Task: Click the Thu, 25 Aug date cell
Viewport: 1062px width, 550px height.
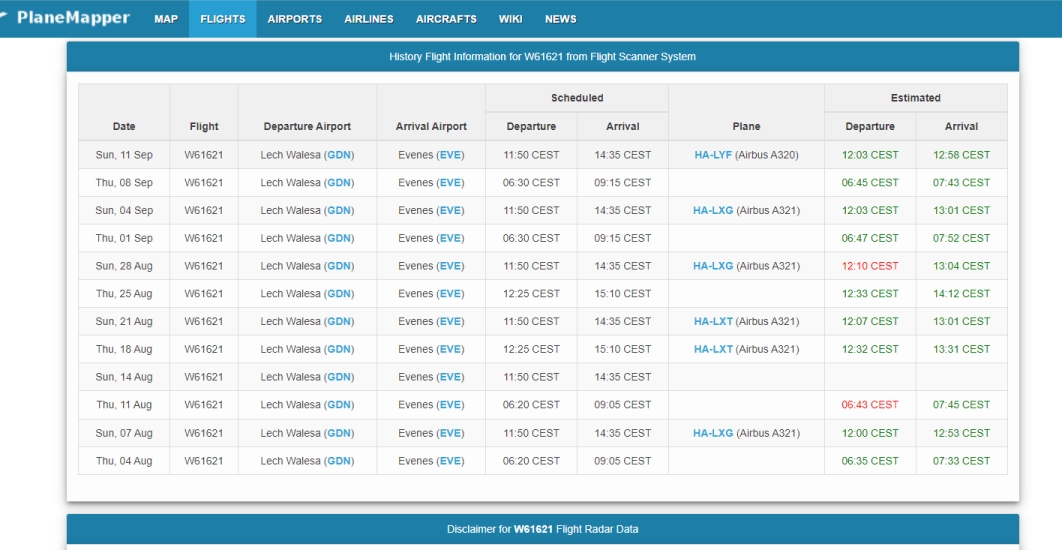Action: click(x=124, y=294)
